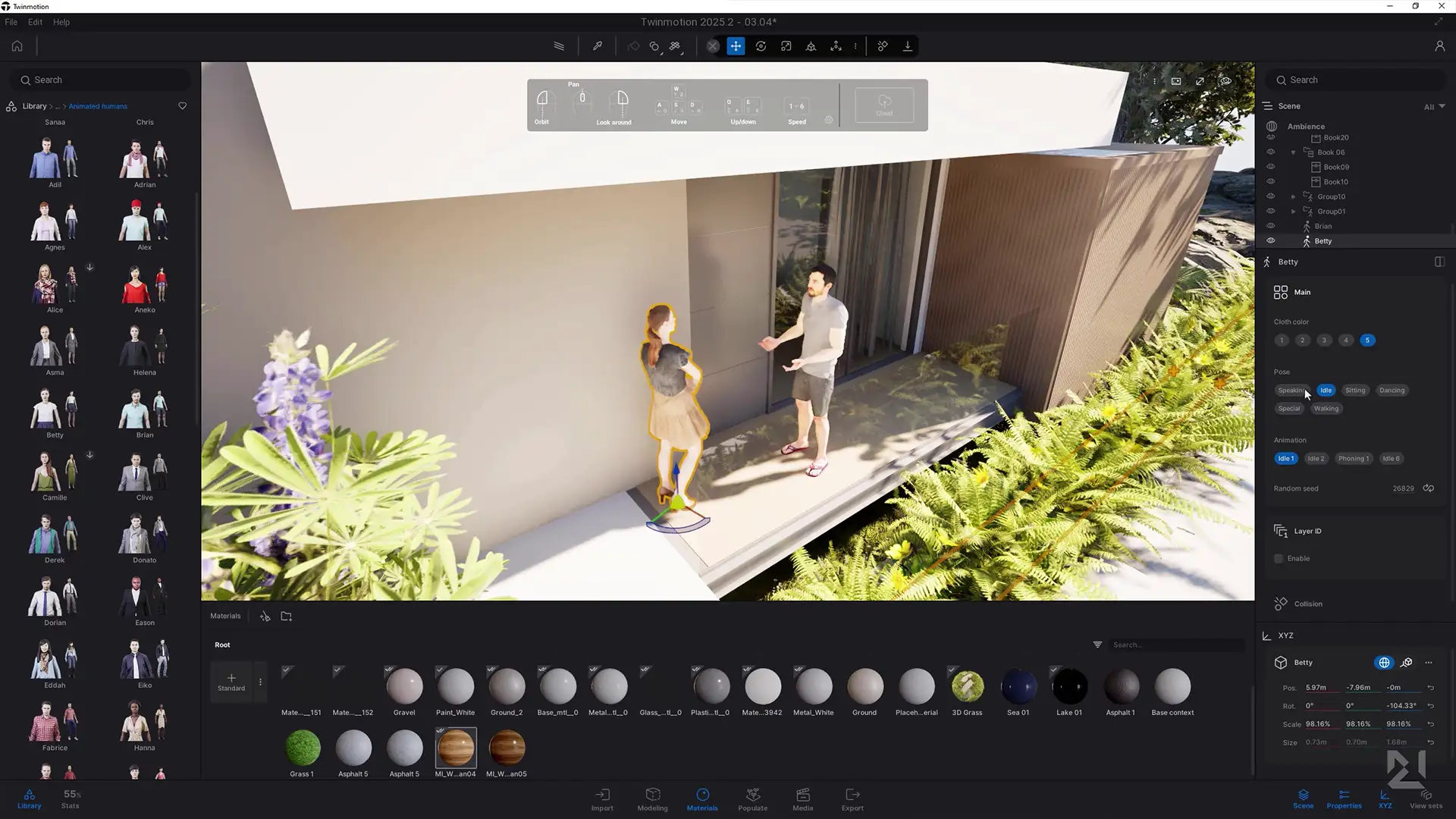The height and width of the screenshot is (819, 1456).
Task: Select the 3D Grass material thumbnail
Action: (967, 687)
